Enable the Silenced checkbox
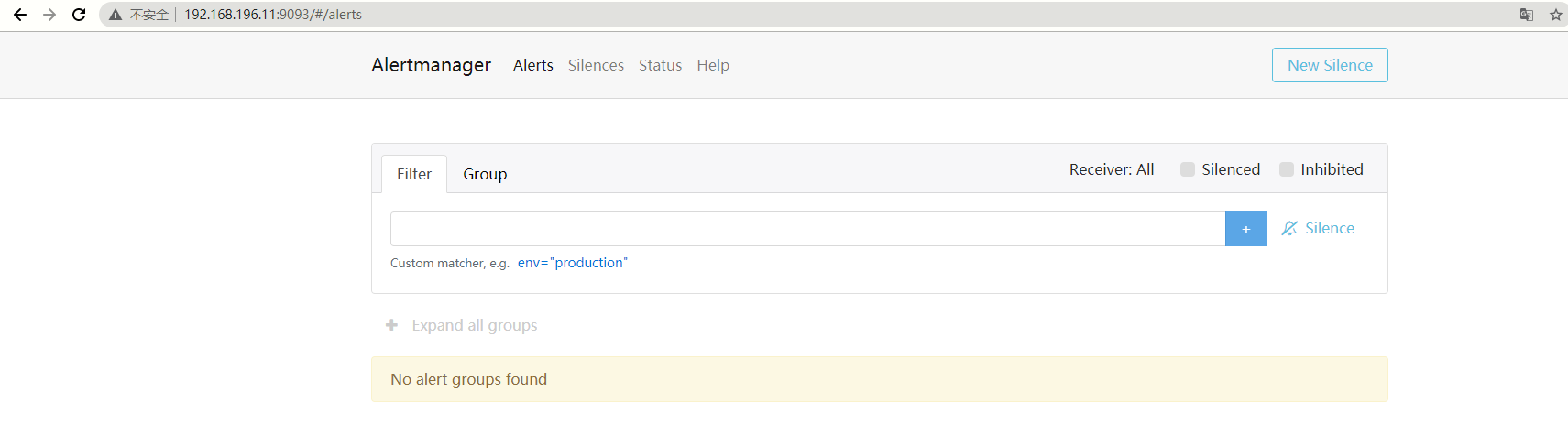This screenshot has height=423, width=1568. point(1188,169)
